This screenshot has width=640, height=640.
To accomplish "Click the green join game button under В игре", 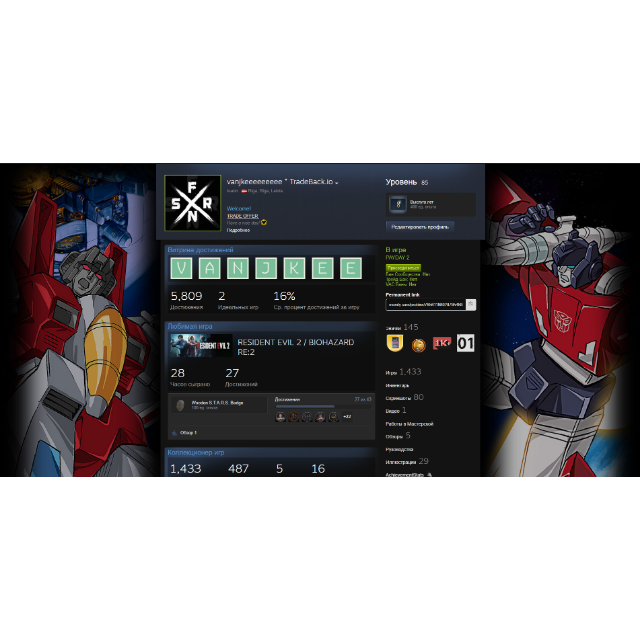I will pyautogui.click(x=403, y=268).
